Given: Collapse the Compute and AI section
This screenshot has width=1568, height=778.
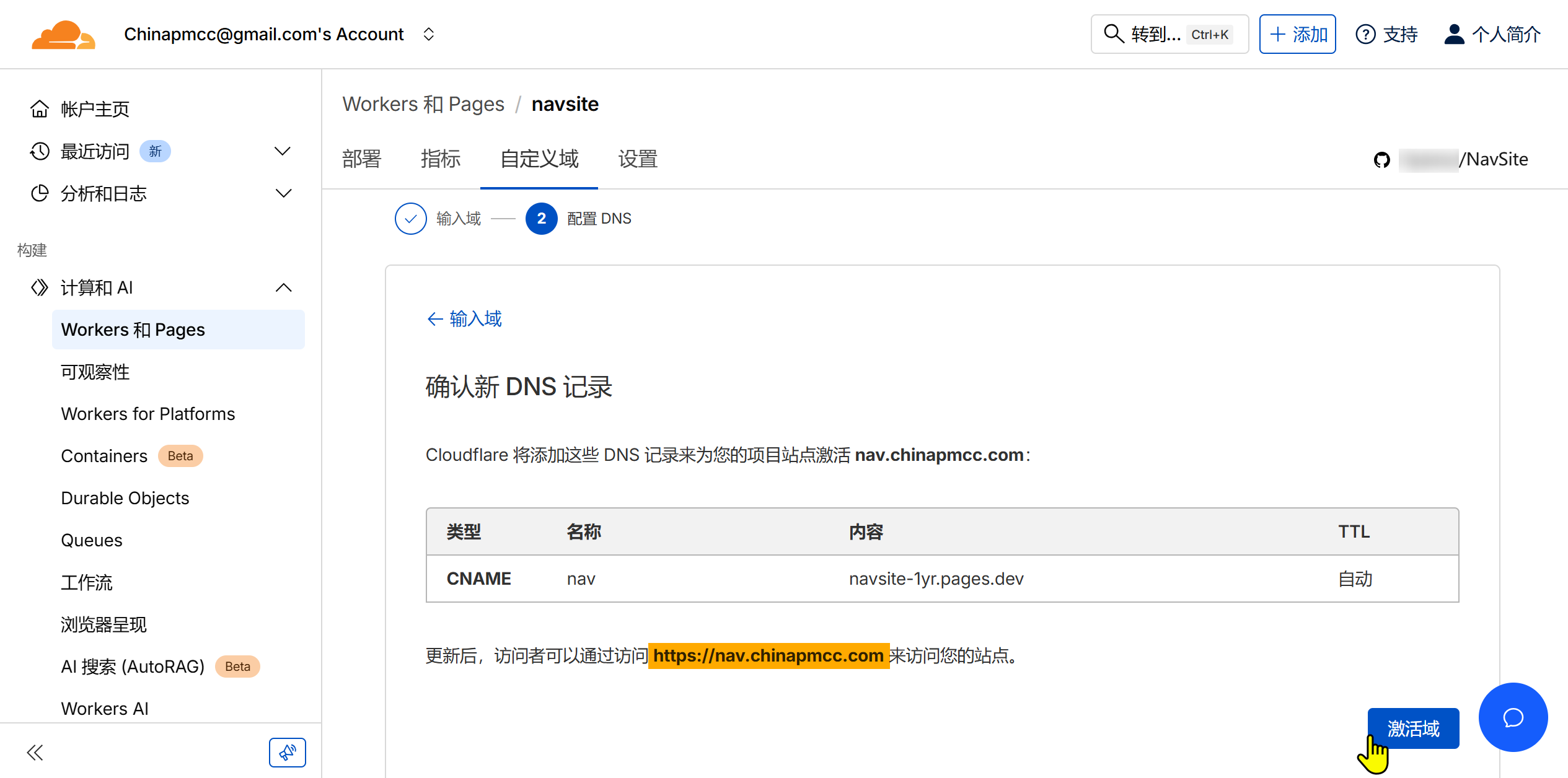Looking at the screenshot, I should (x=283, y=287).
